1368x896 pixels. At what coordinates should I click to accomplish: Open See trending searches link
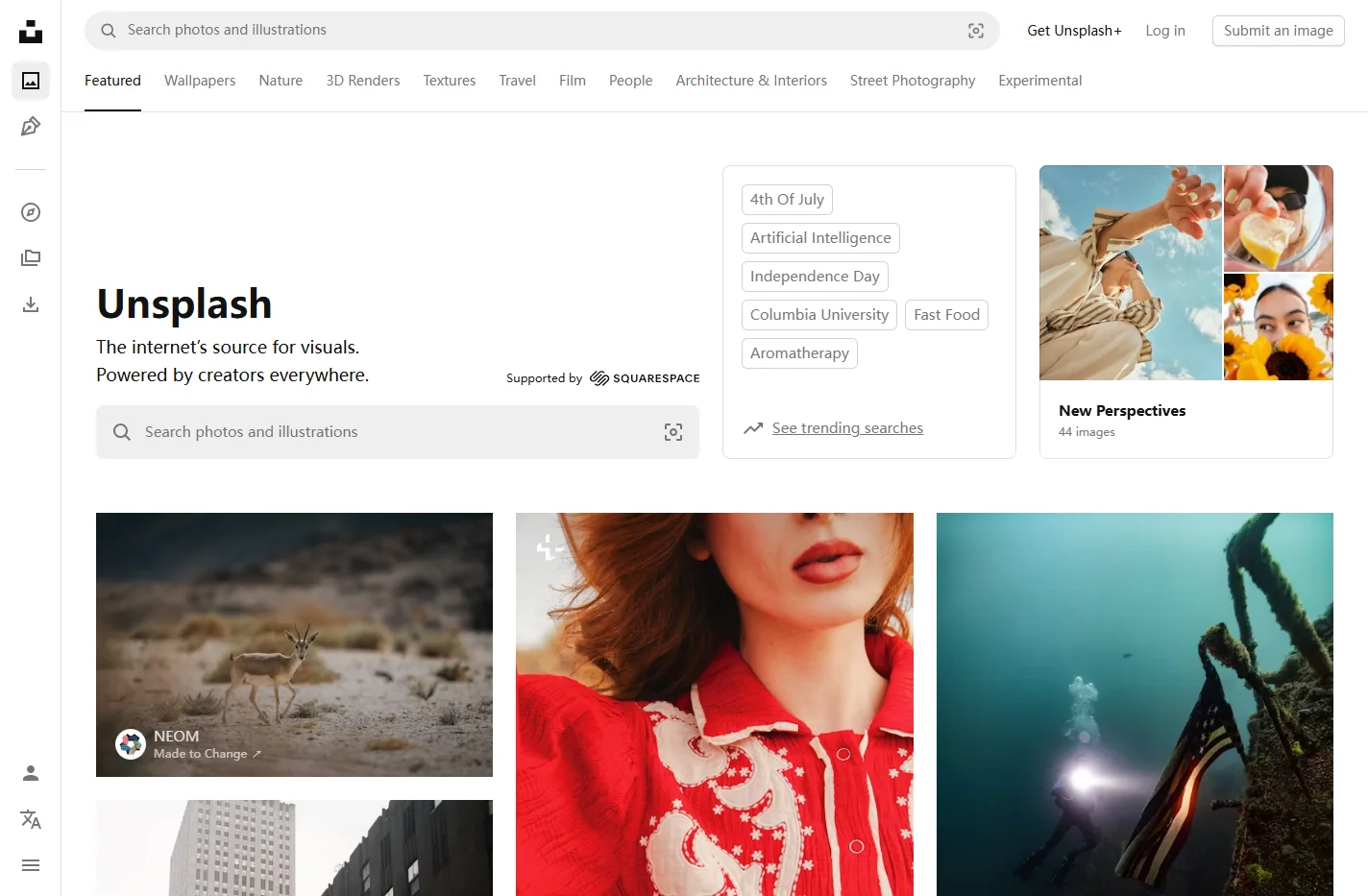pos(847,428)
